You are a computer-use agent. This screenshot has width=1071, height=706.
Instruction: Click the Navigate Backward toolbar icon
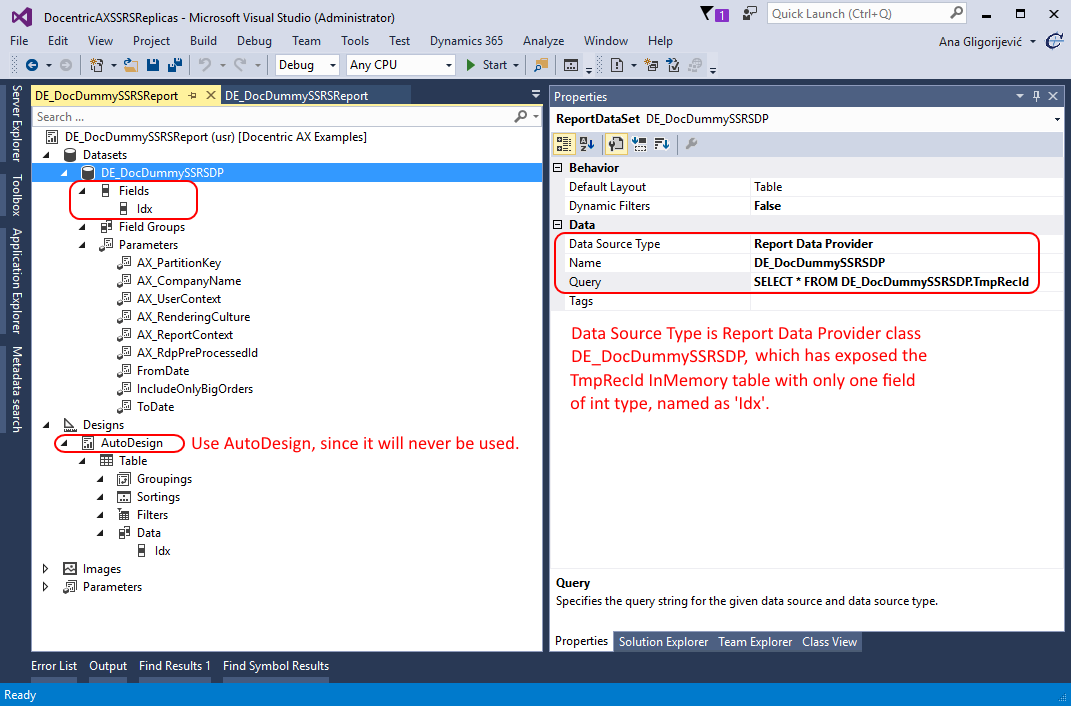tap(31, 65)
